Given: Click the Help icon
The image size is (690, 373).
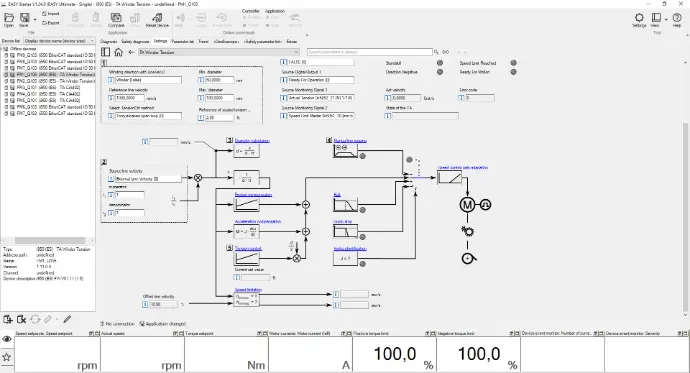Looking at the screenshot, I should click(x=677, y=18).
